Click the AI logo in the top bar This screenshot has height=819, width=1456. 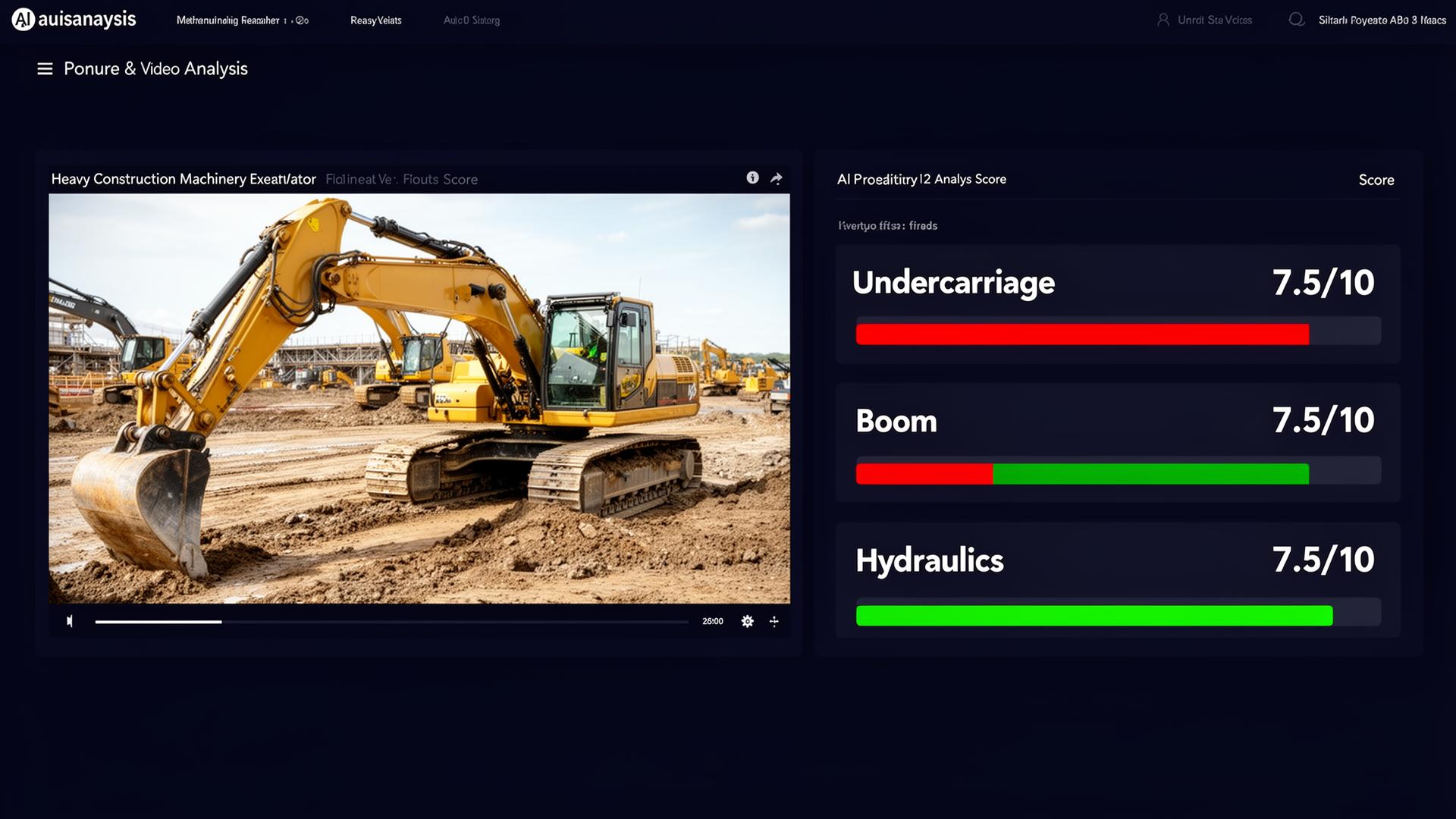click(x=21, y=20)
